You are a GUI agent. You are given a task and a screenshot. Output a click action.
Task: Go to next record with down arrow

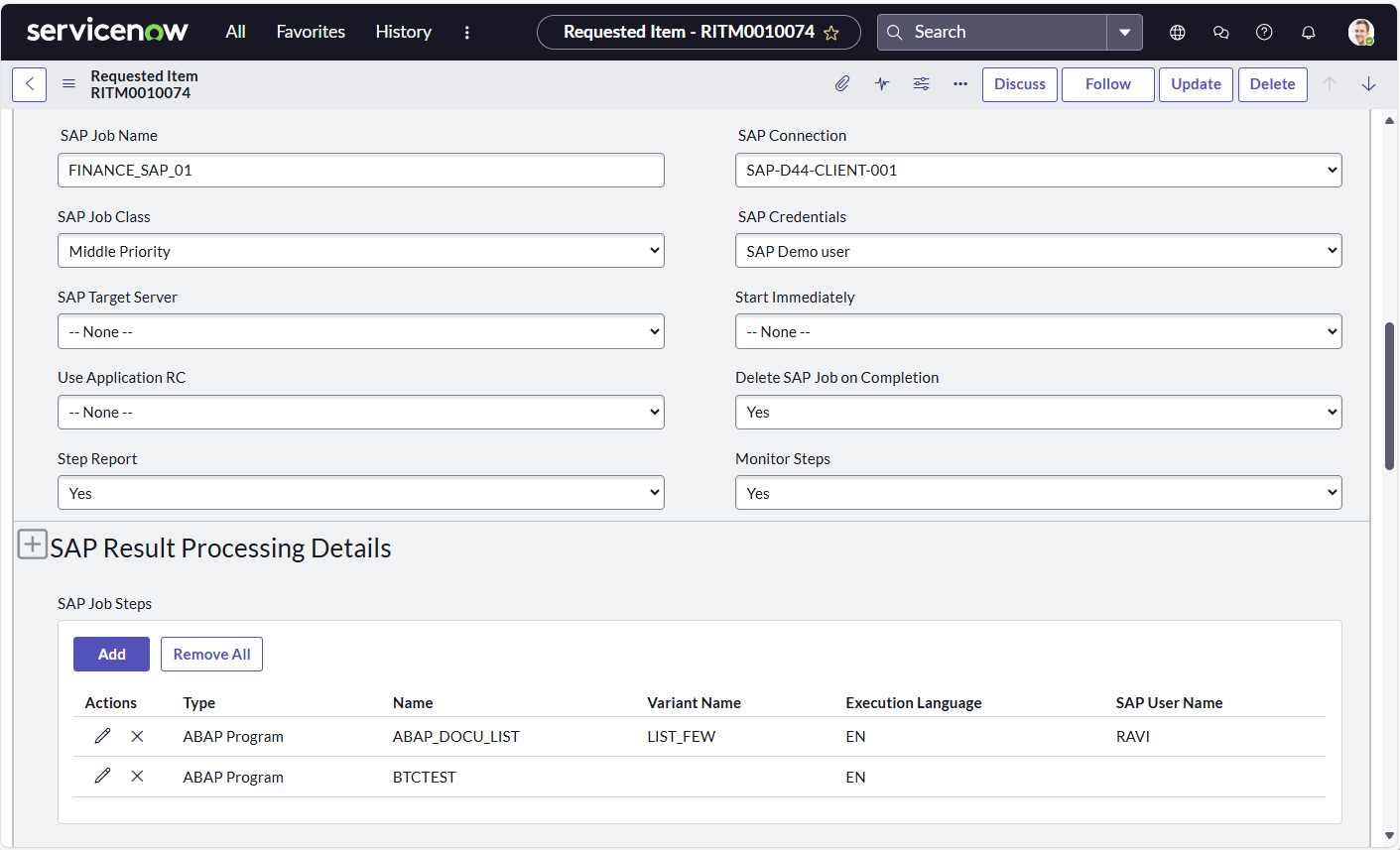click(1369, 84)
